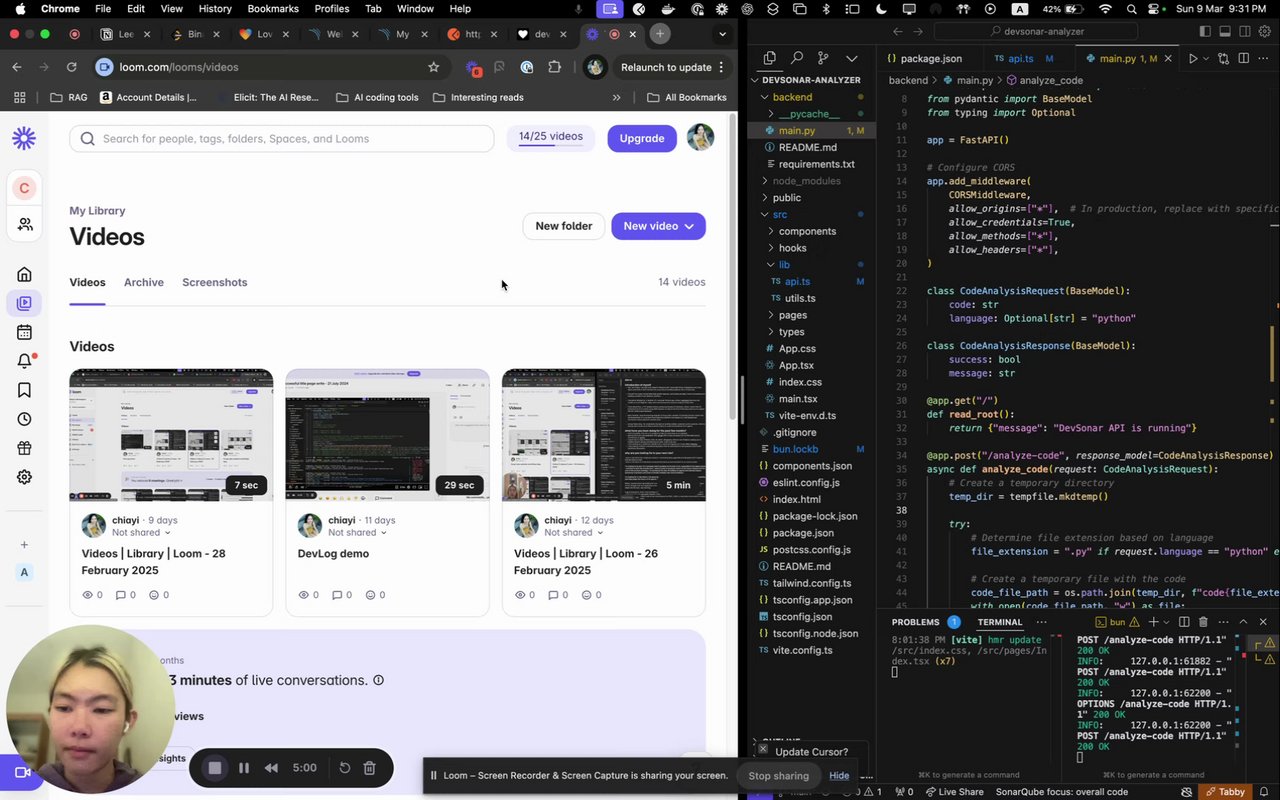Open Loom notifications bell

tap(25, 361)
